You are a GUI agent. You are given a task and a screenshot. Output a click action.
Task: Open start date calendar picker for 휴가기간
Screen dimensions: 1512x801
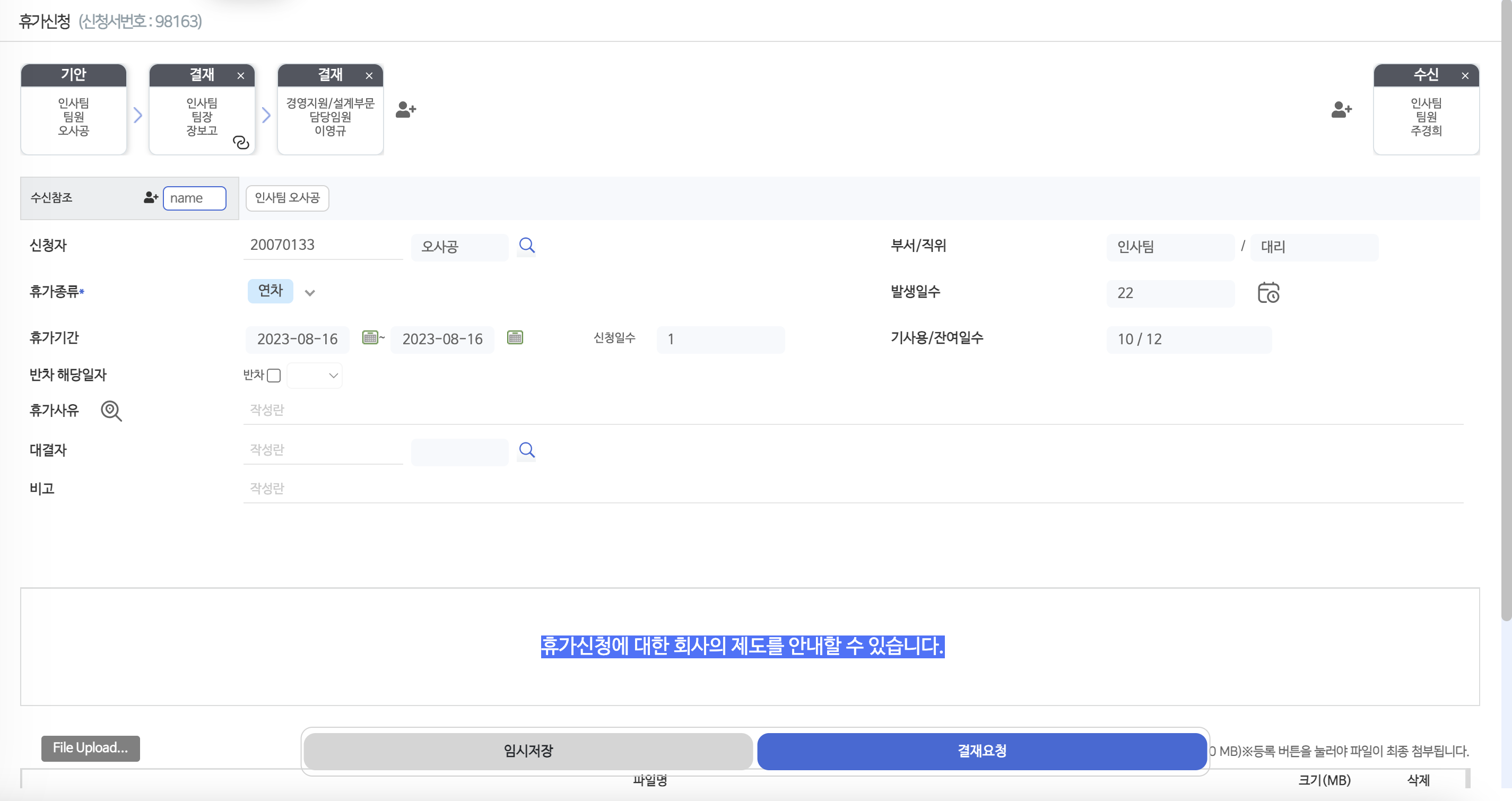click(370, 337)
